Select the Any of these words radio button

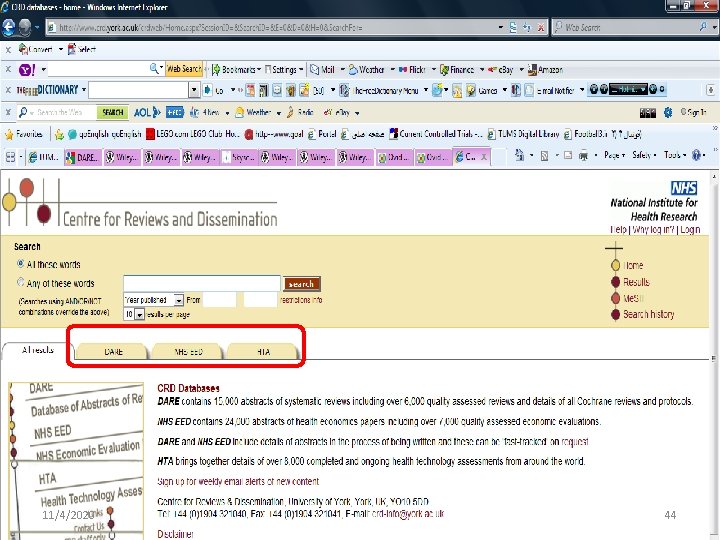(x=20, y=282)
